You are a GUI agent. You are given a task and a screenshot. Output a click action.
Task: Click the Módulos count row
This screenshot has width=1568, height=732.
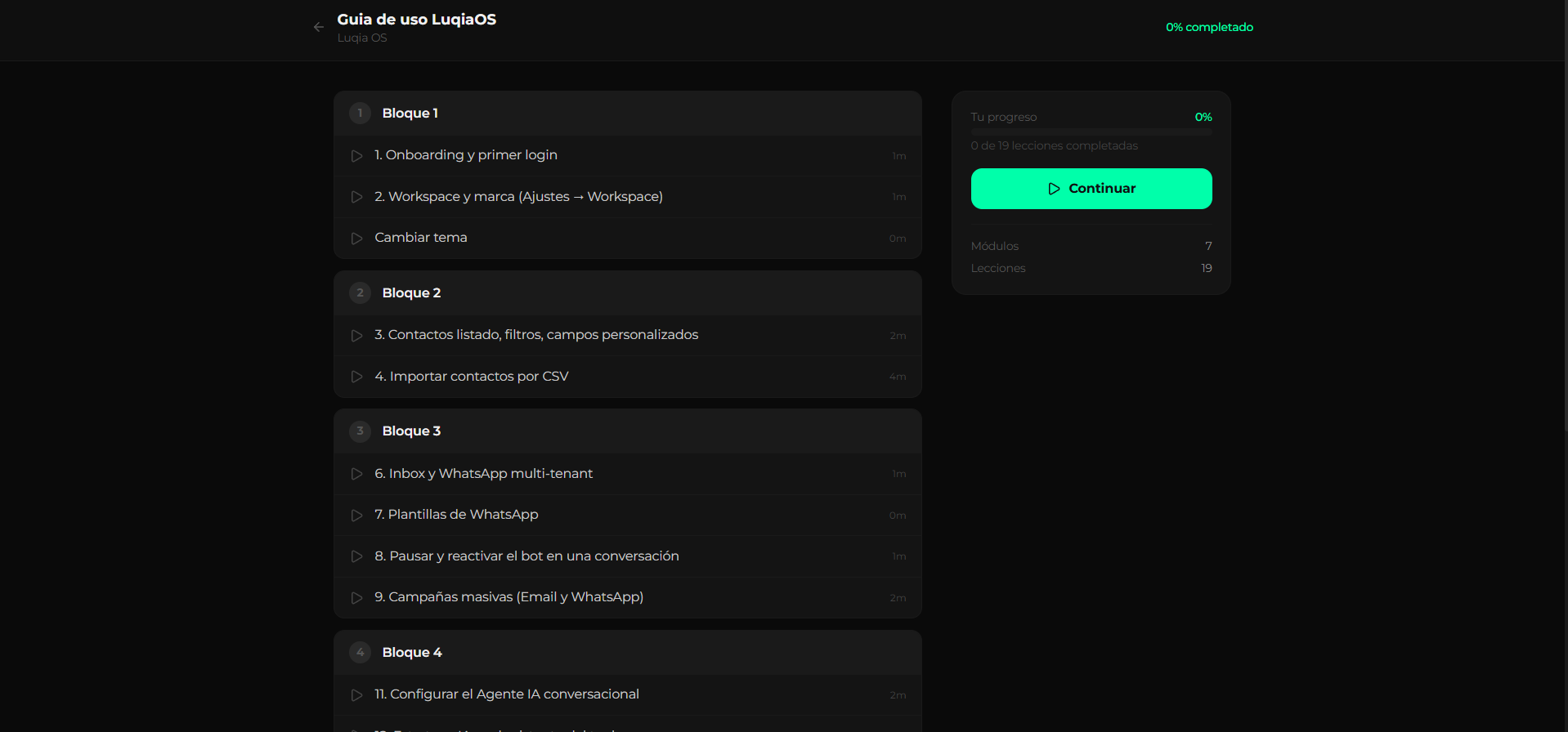click(x=1091, y=246)
